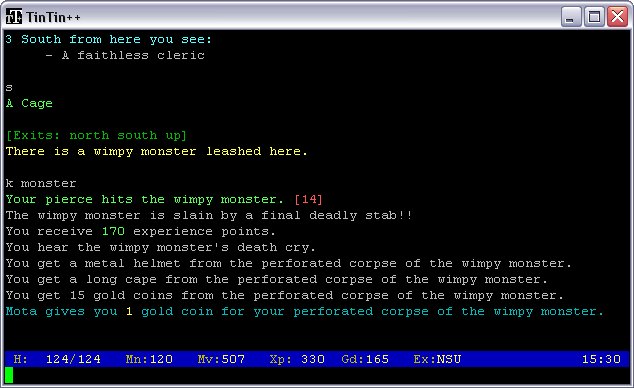The image size is (634, 388).
Task: Click the TinTin++ title bar text
Action: coord(53,17)
